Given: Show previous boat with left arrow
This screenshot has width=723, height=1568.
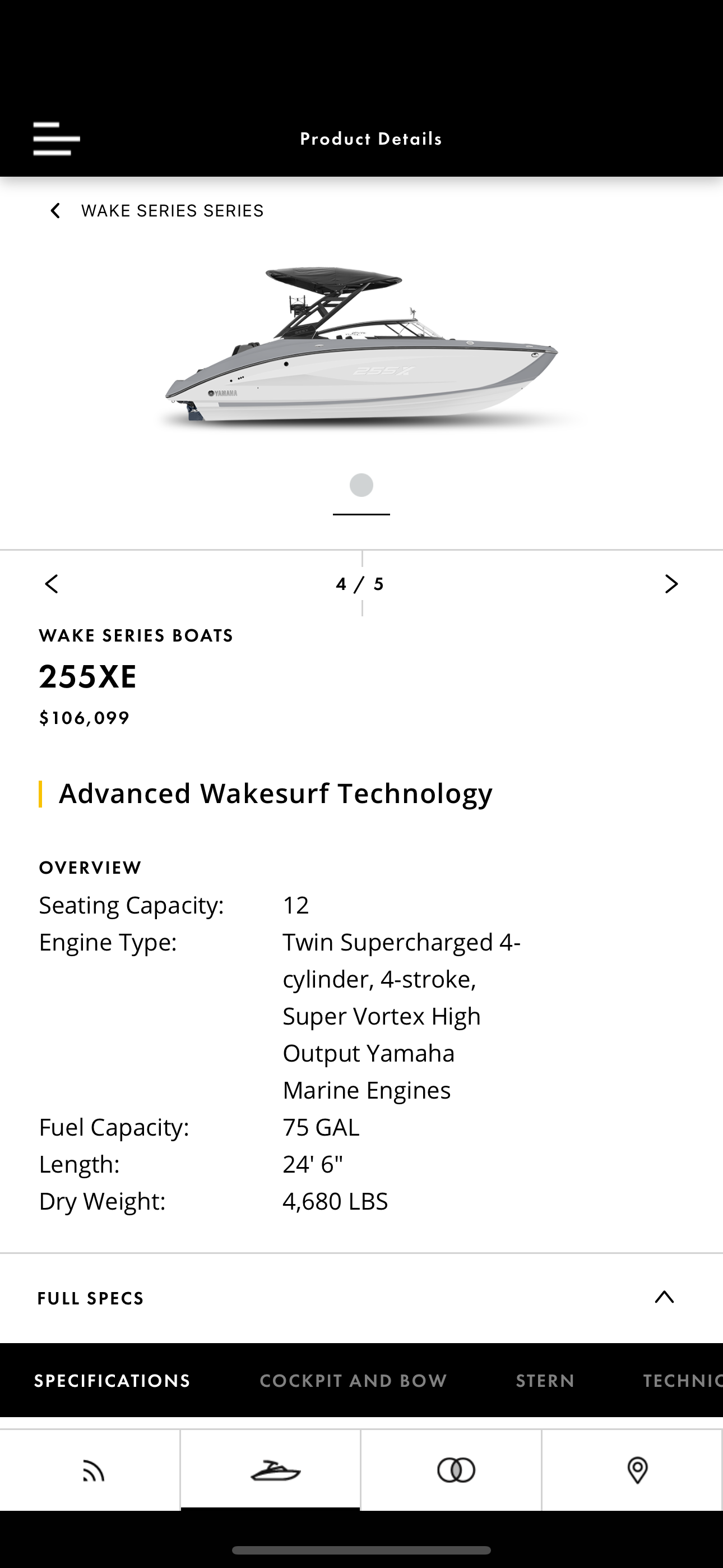Looking at the screenshot, I should tap(52, 584).
